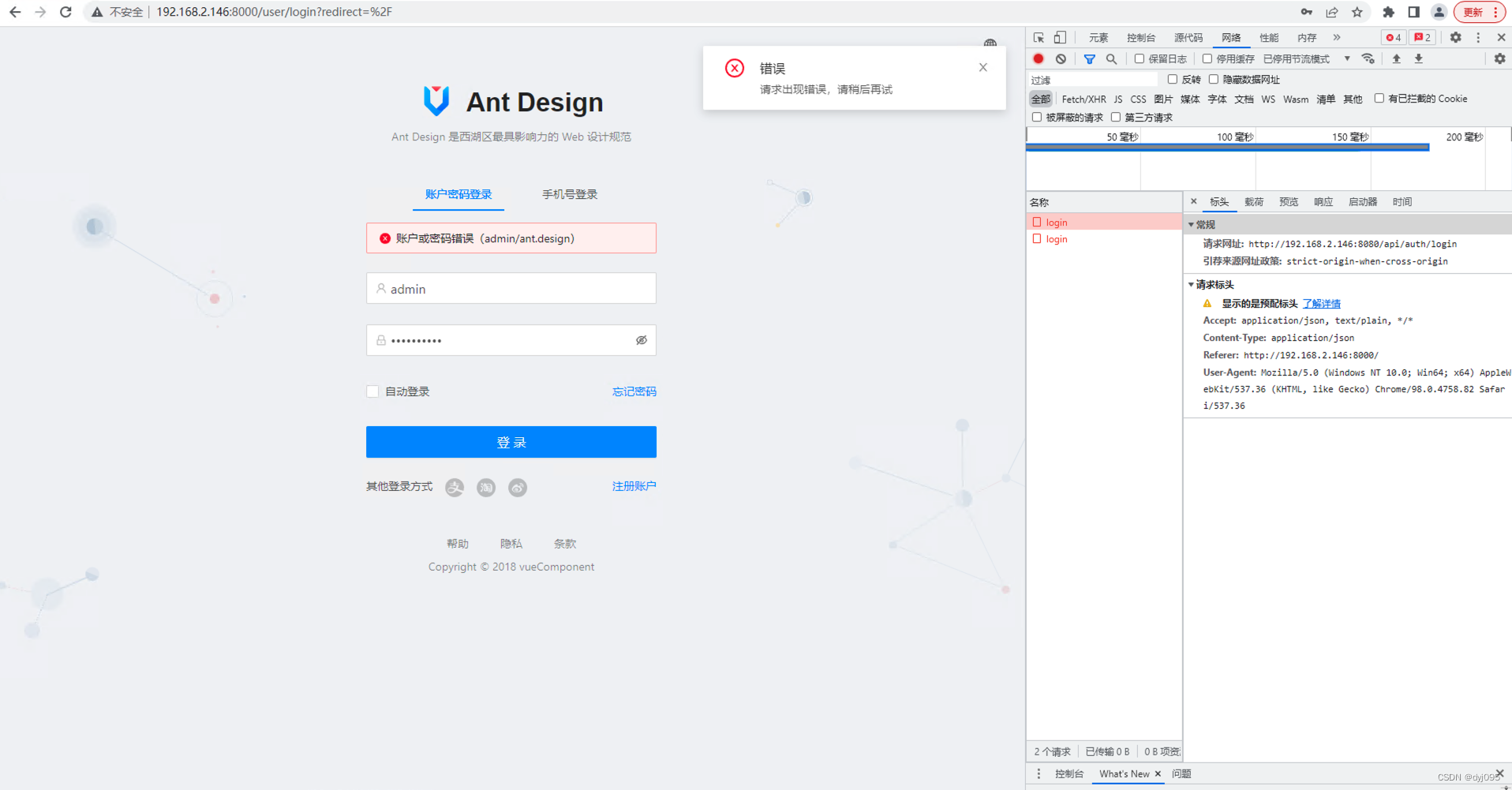1512x790 pixels.
Task: Toggle the device toolbar icon
Action: [1060, 37]
